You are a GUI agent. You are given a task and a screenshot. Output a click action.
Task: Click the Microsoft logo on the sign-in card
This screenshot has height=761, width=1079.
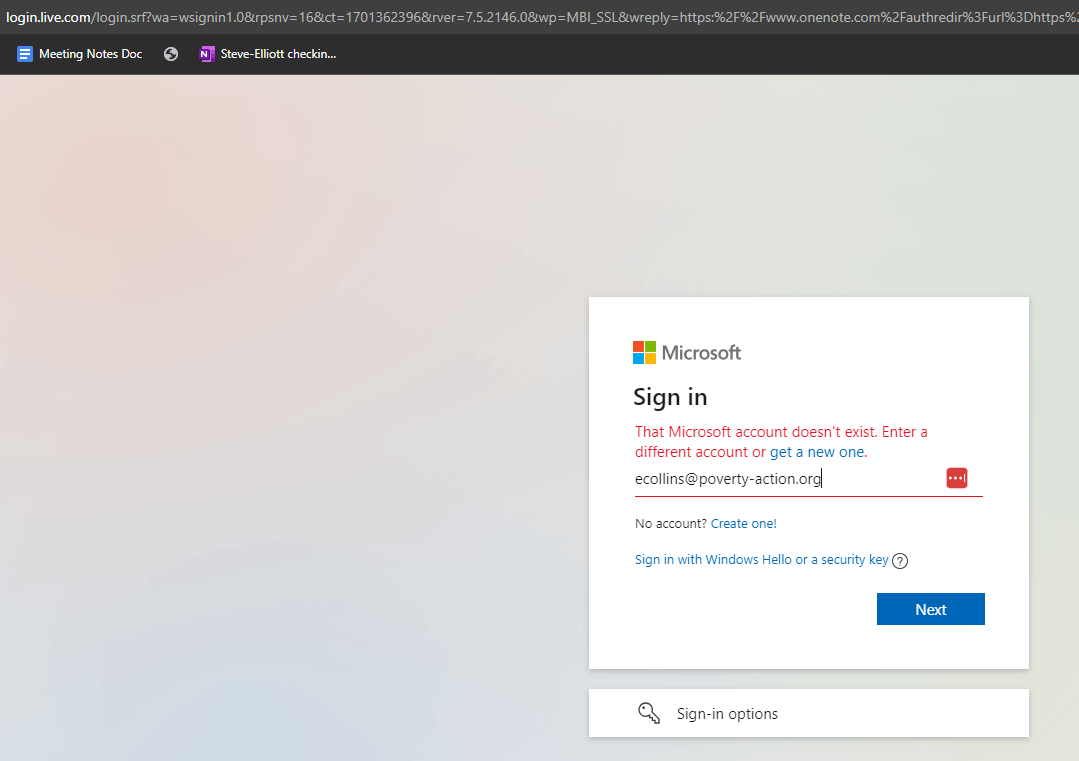pyautogui.click(x=687, y=352)
